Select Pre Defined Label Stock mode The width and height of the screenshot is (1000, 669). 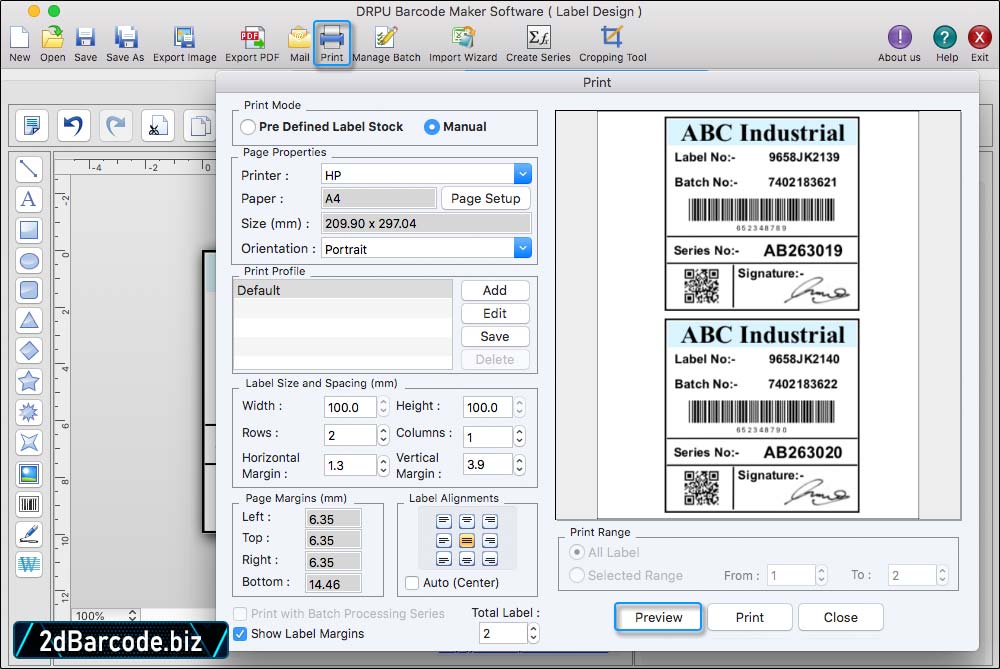(249, 127)
